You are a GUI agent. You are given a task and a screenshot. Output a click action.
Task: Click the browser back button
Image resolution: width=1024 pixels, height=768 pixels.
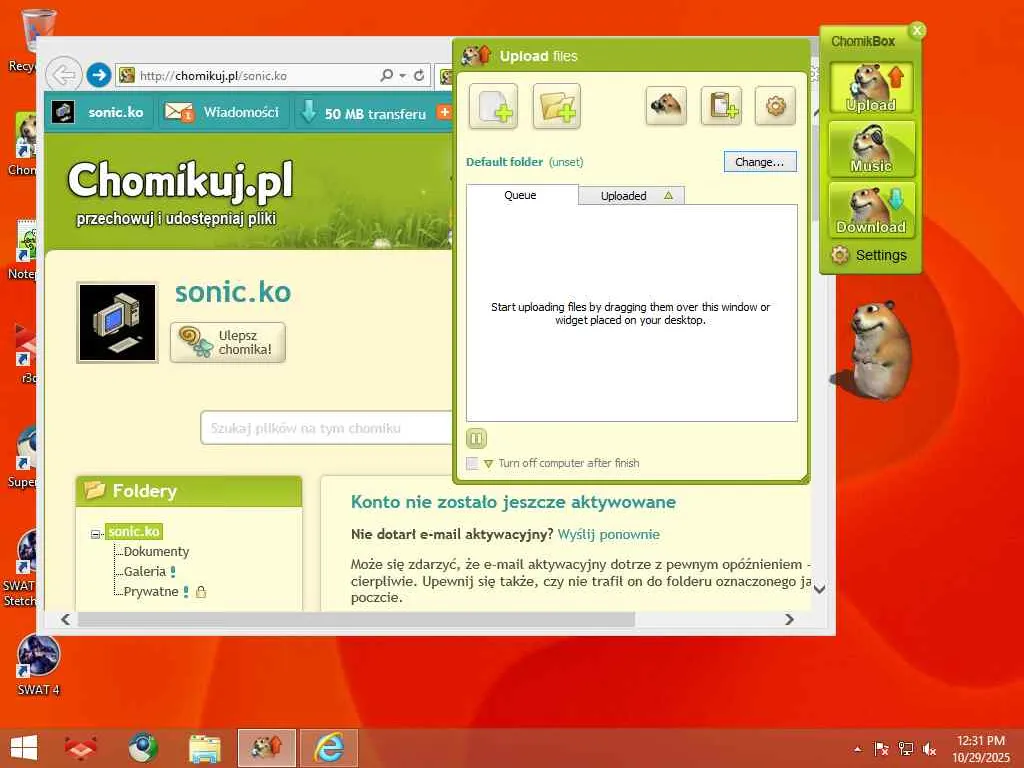pyautogui.click(x=63, y=75)
